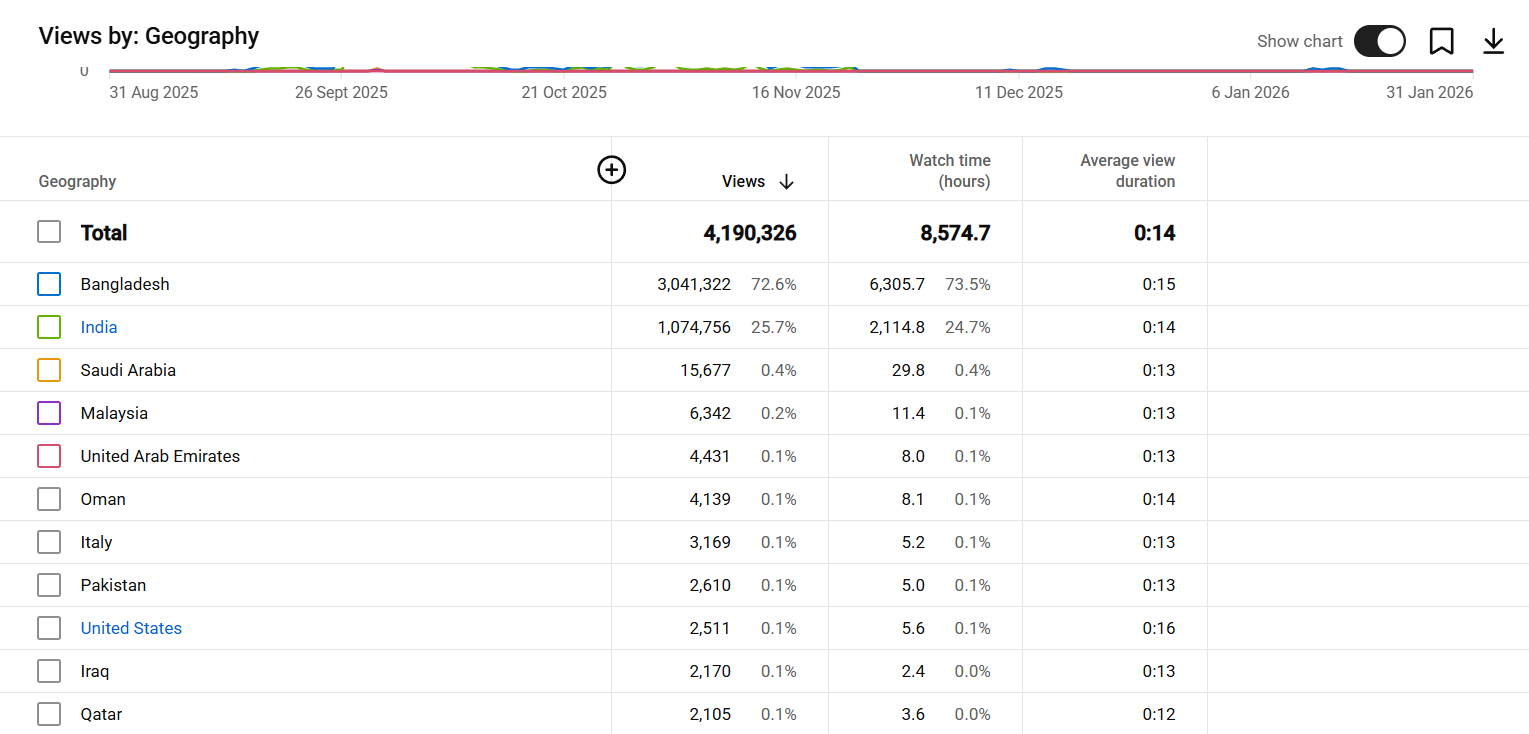Viewport: 1529px width, 734px height.
Task: Sort by Watch time (hours) column
Action: click(x=949, y=171)
